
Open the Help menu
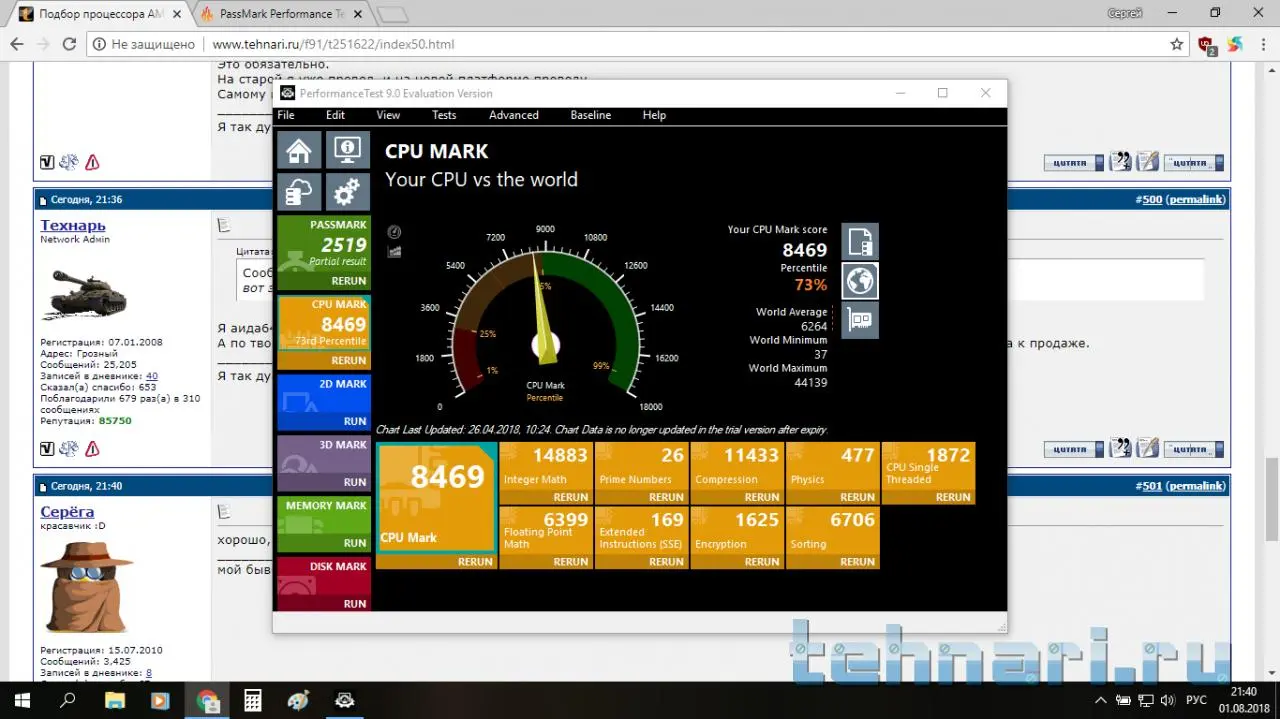(654, 115)
